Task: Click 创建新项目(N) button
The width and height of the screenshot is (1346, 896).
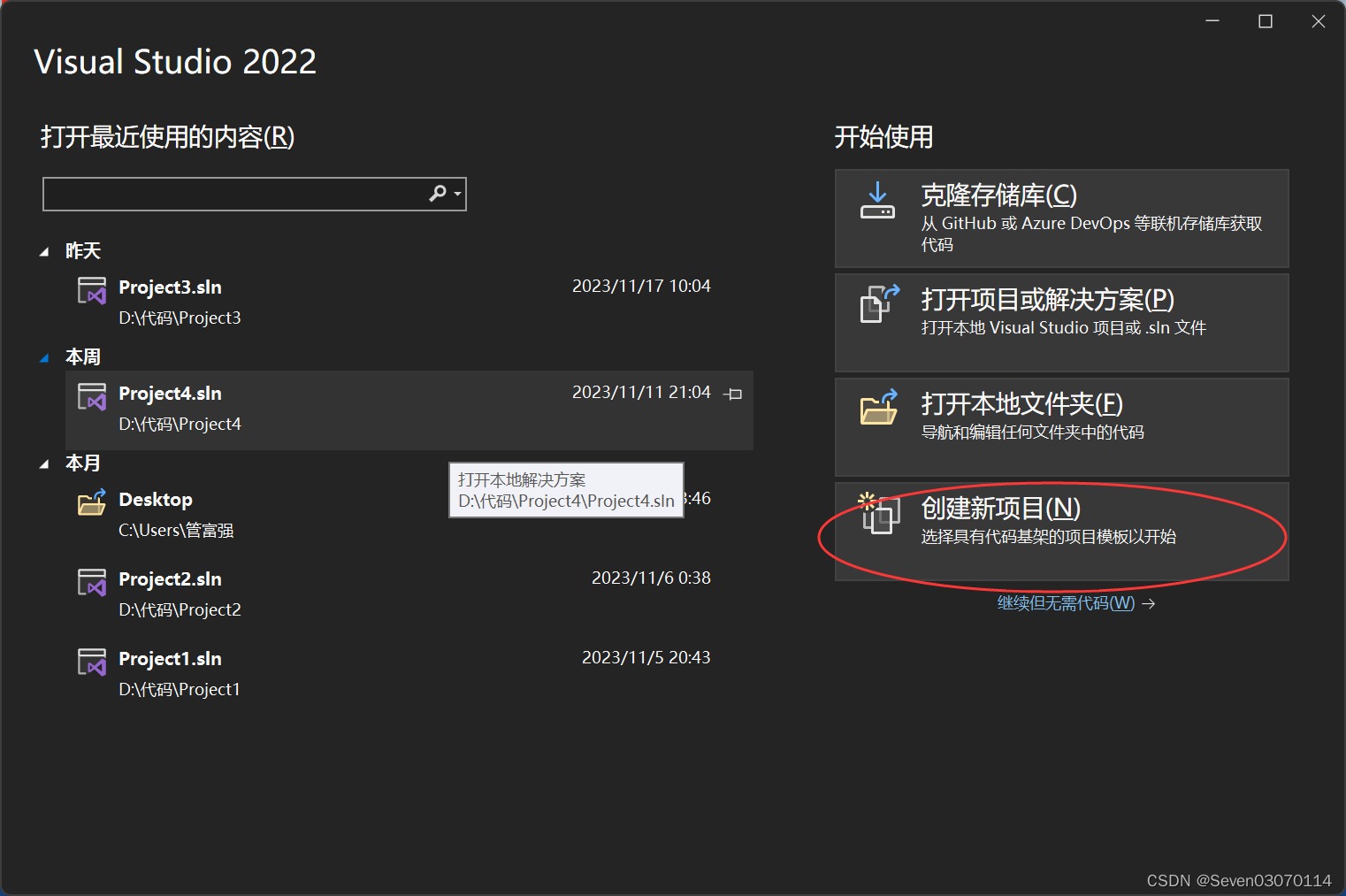Action: pyautogui.click(x=1061, y=532)
